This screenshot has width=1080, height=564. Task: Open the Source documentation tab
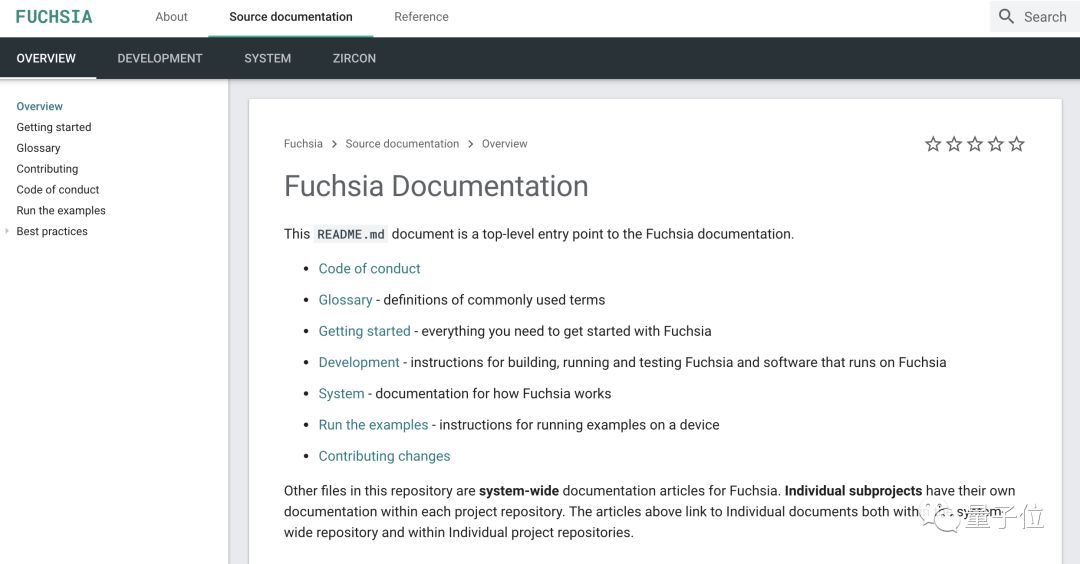tap(290, 17)
